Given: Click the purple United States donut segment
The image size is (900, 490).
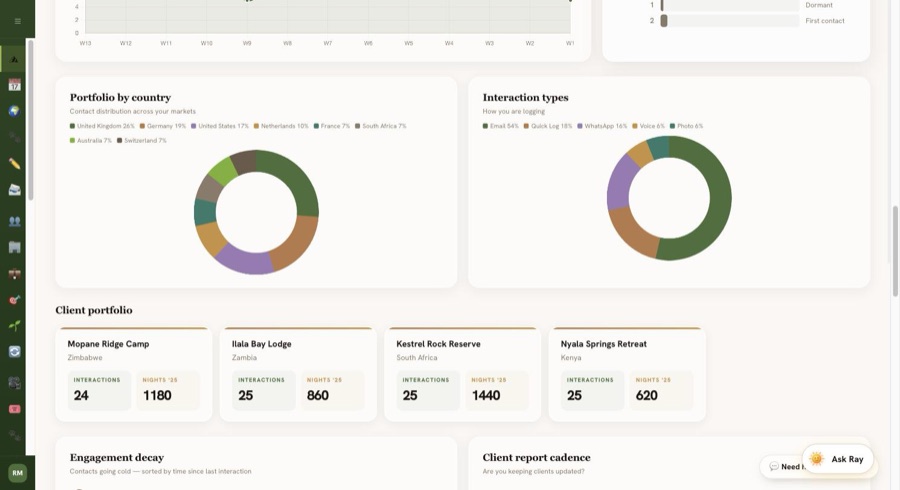Looking at the screenshot, I should [x=244, y=261].
